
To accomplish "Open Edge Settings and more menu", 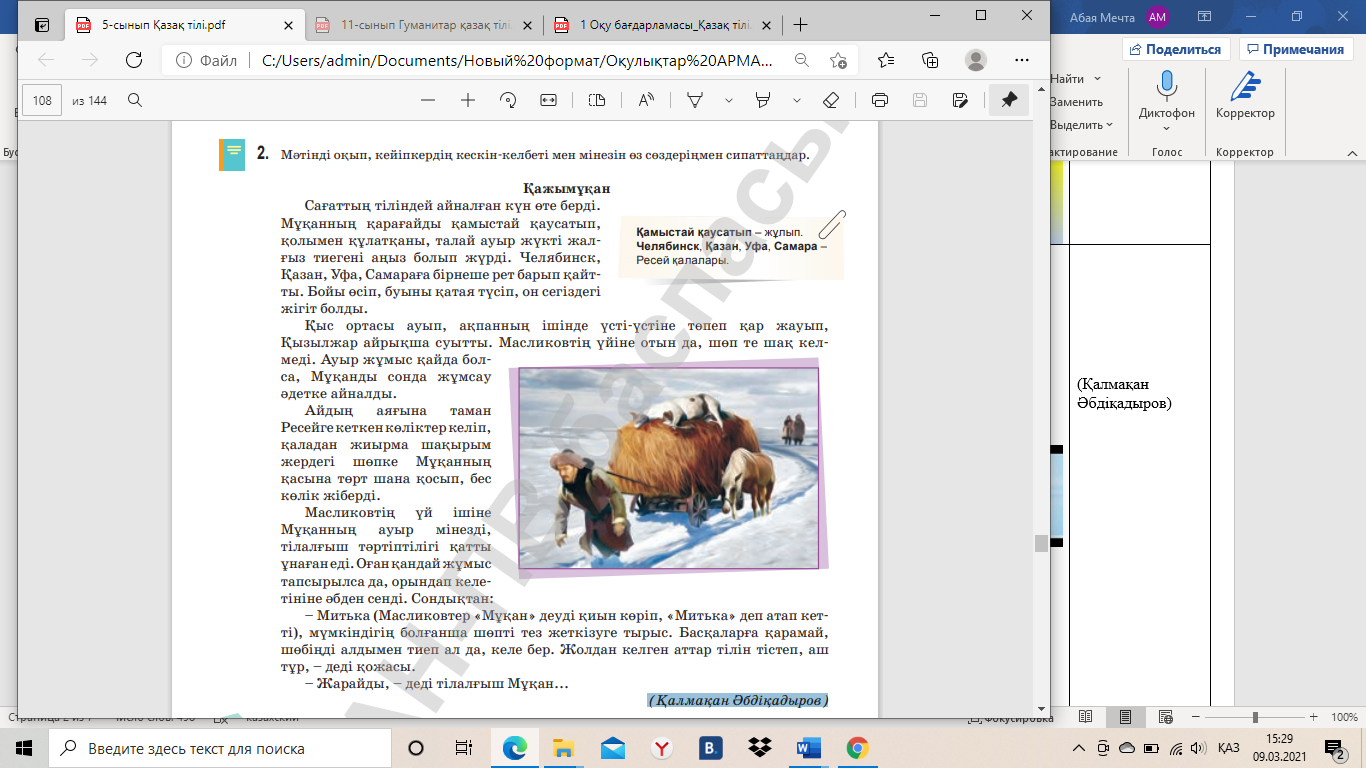I will pyautogui.click(x=1020, y=60).
